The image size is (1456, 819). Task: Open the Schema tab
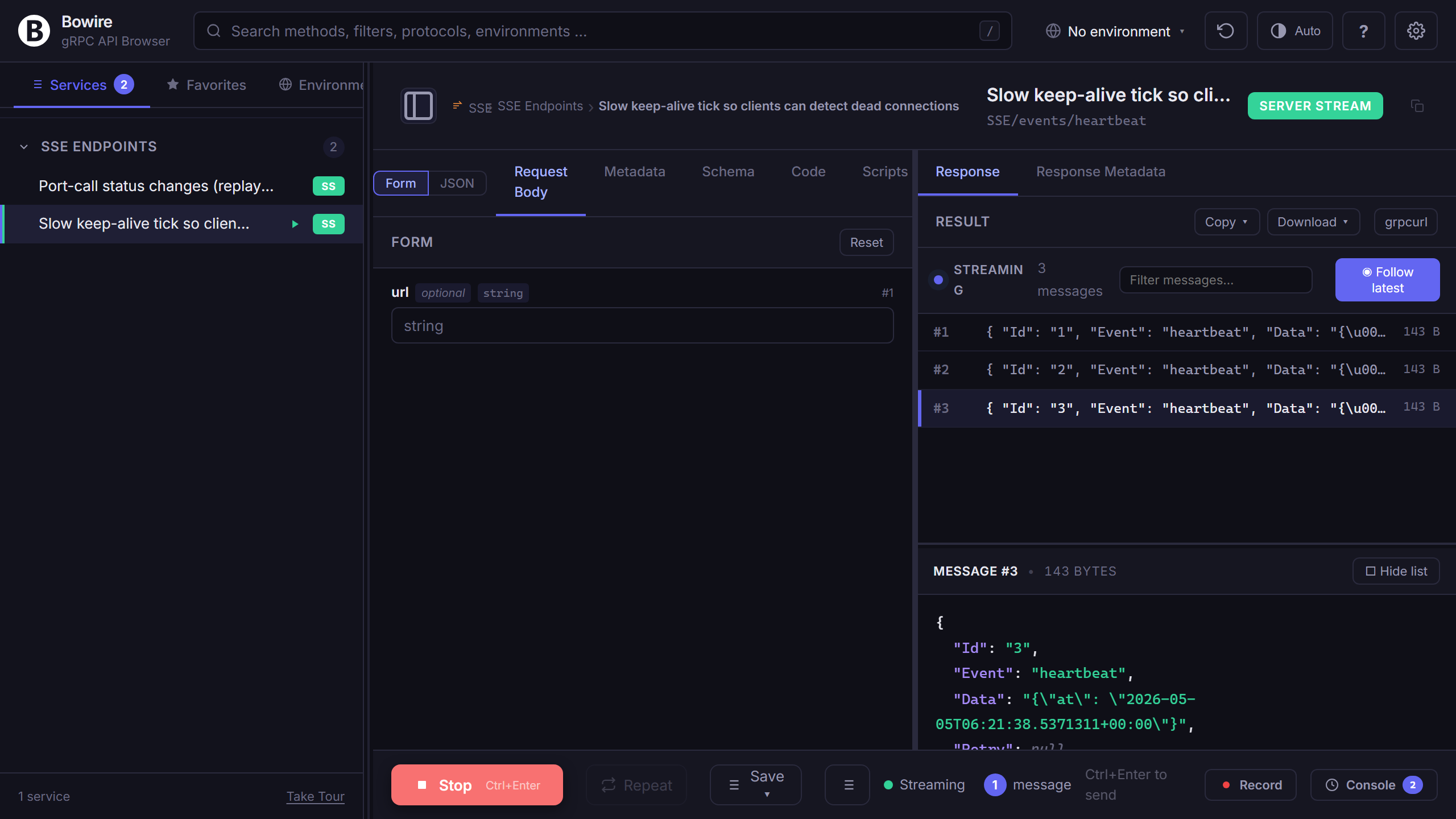728,172
